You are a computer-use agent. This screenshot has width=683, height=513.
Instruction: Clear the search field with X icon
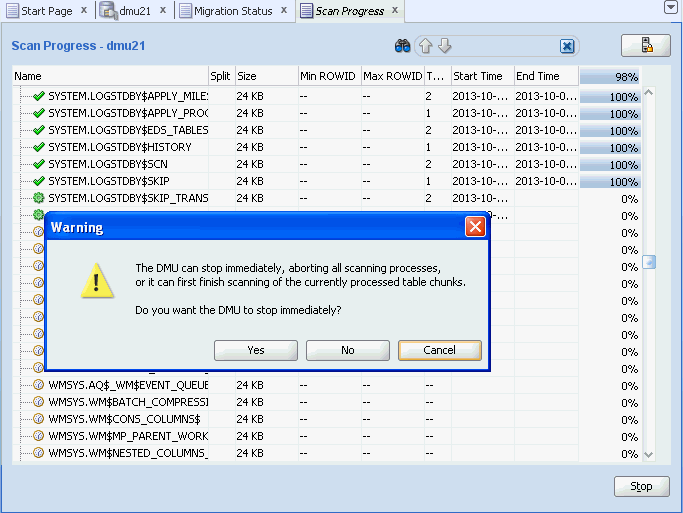(x=567, y=46)
